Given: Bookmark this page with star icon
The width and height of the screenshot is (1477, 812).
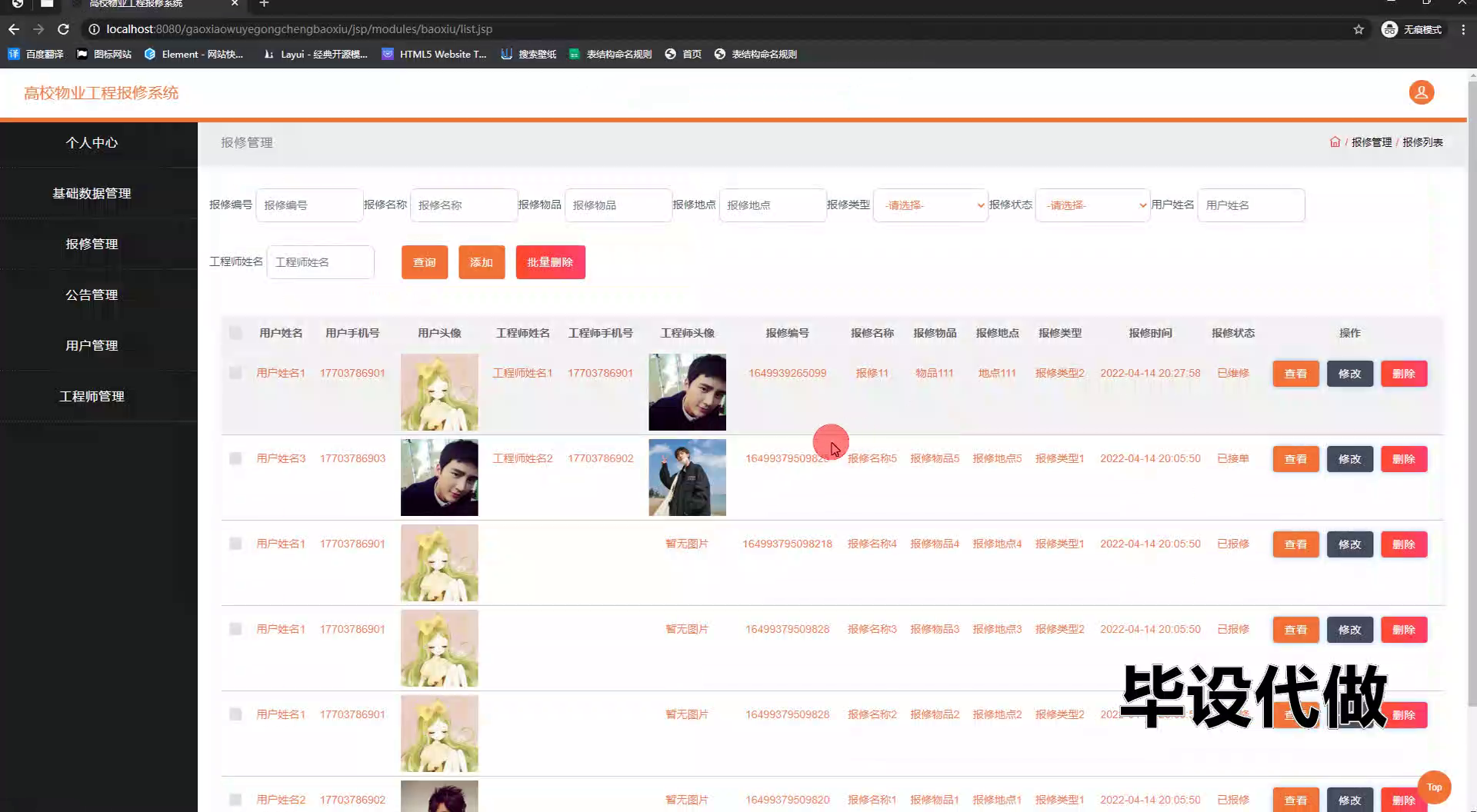Looking at the screenshot, I should tap(1359, 29).
